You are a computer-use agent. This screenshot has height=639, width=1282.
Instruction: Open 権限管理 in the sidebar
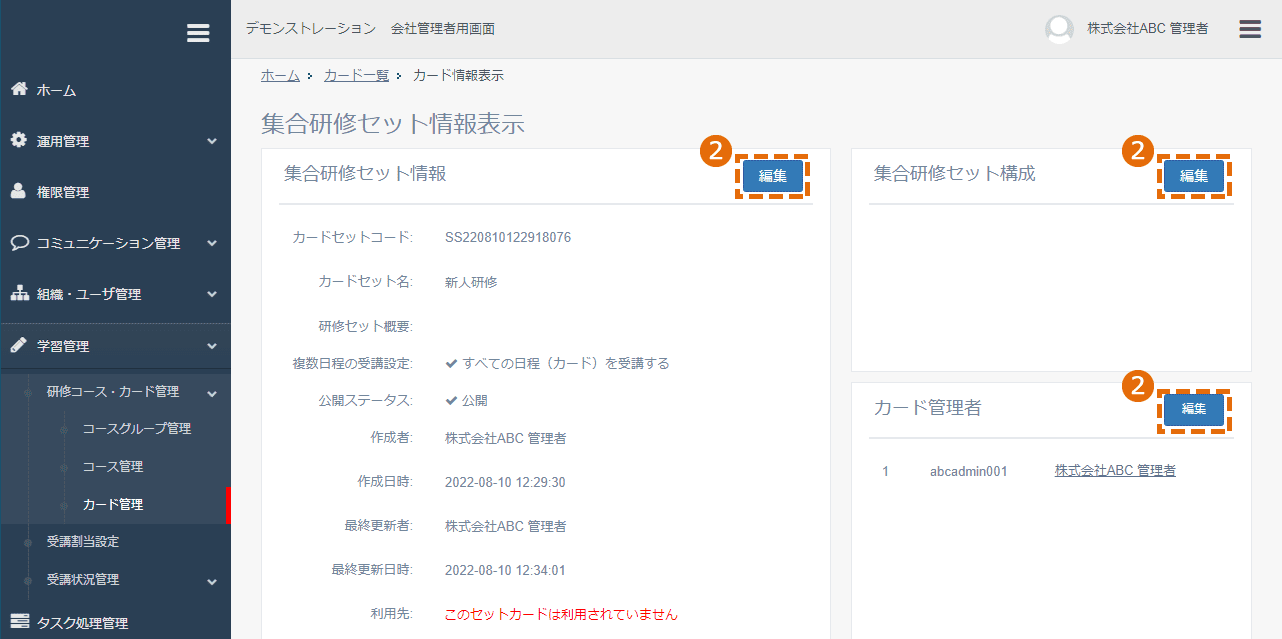click(x=63, y=192)
